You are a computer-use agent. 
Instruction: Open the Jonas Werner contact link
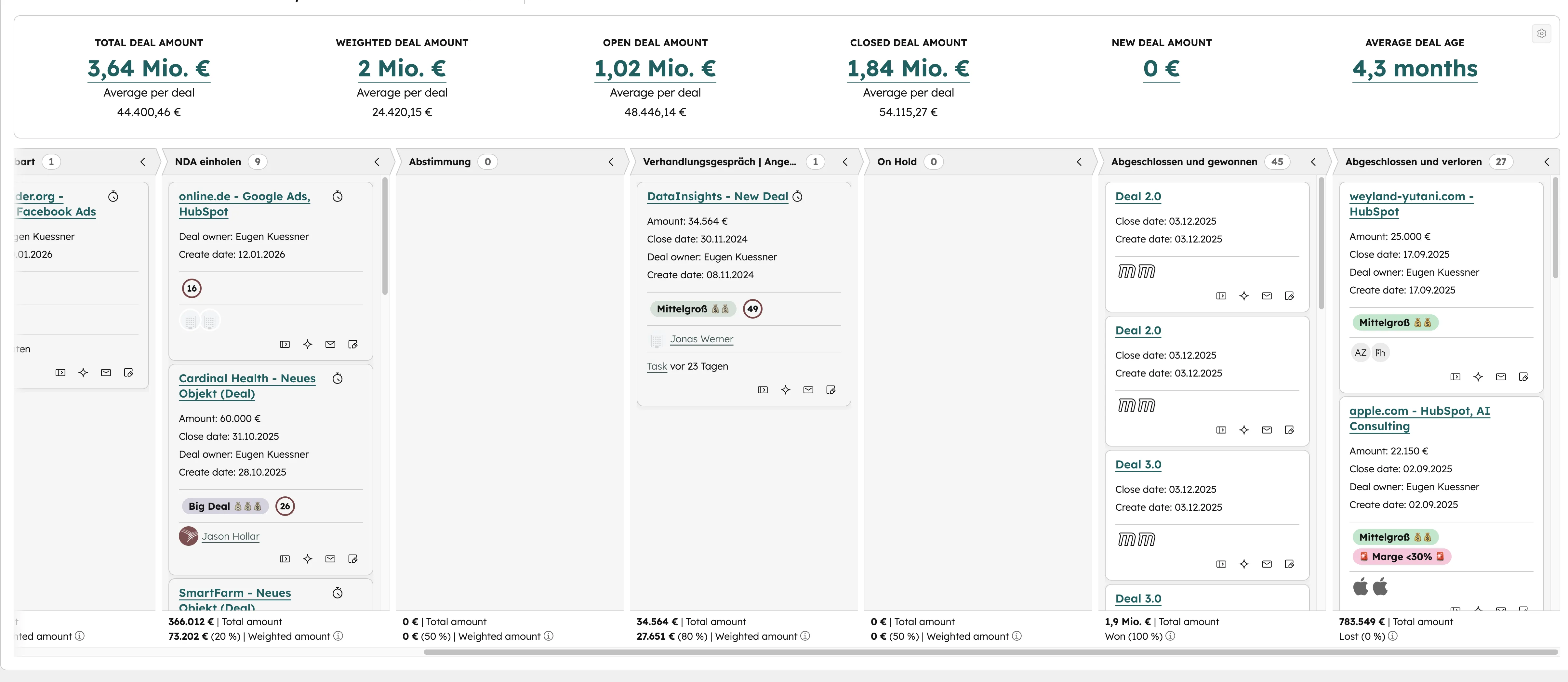coord(701,339)
